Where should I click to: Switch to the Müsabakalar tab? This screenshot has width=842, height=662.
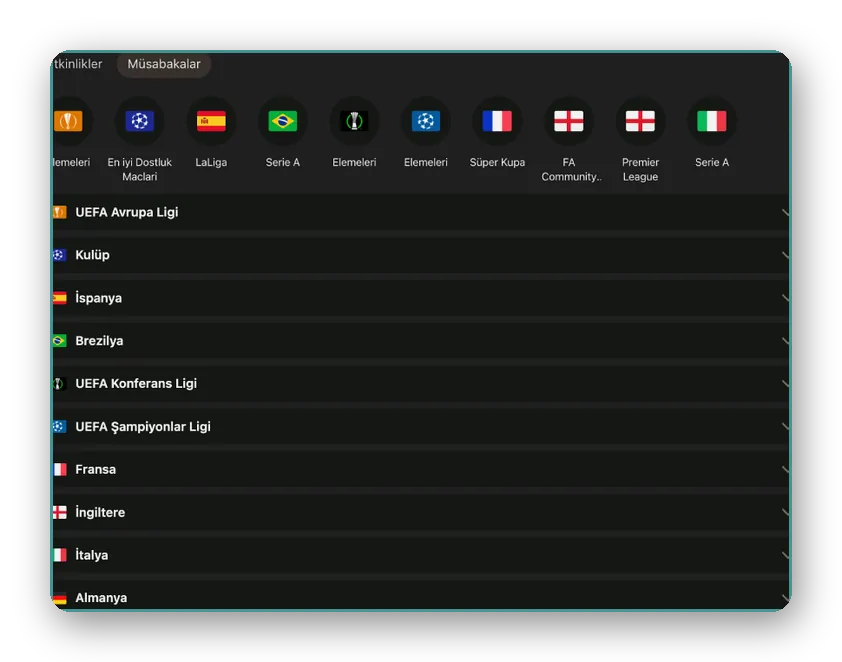pyautogui.click(x=164, y=64)
